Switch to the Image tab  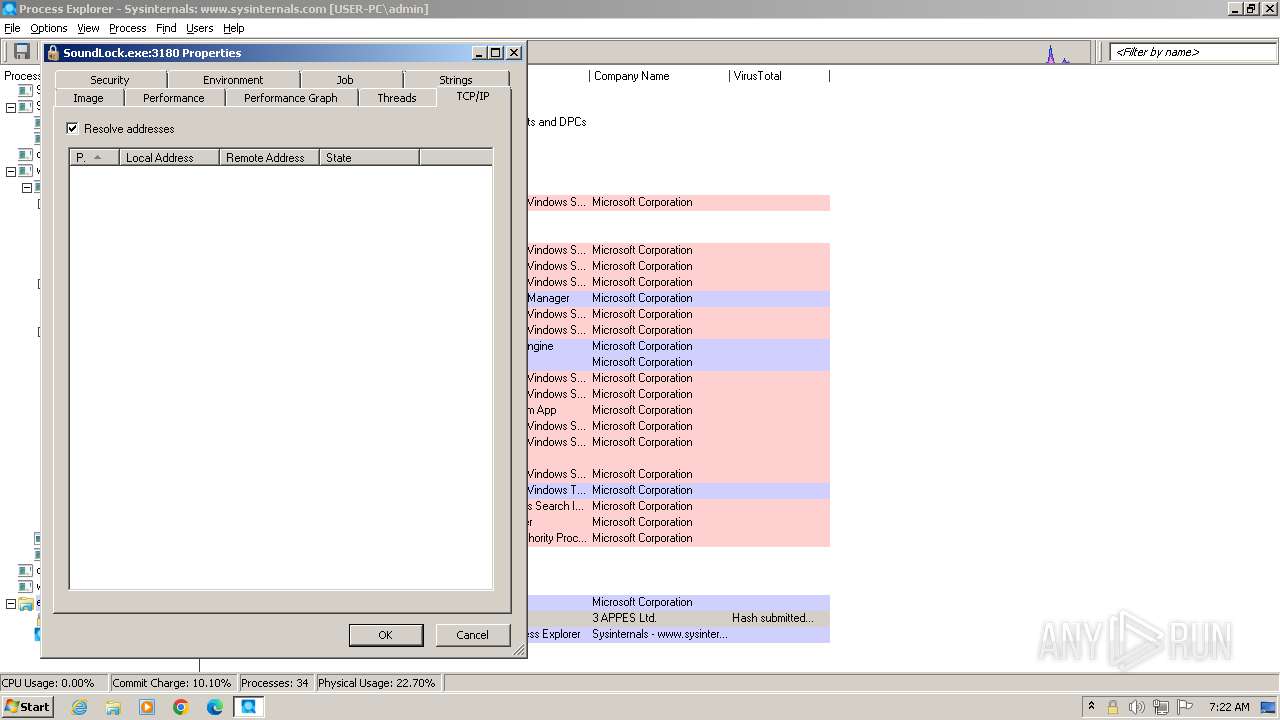tap(88, 98)
